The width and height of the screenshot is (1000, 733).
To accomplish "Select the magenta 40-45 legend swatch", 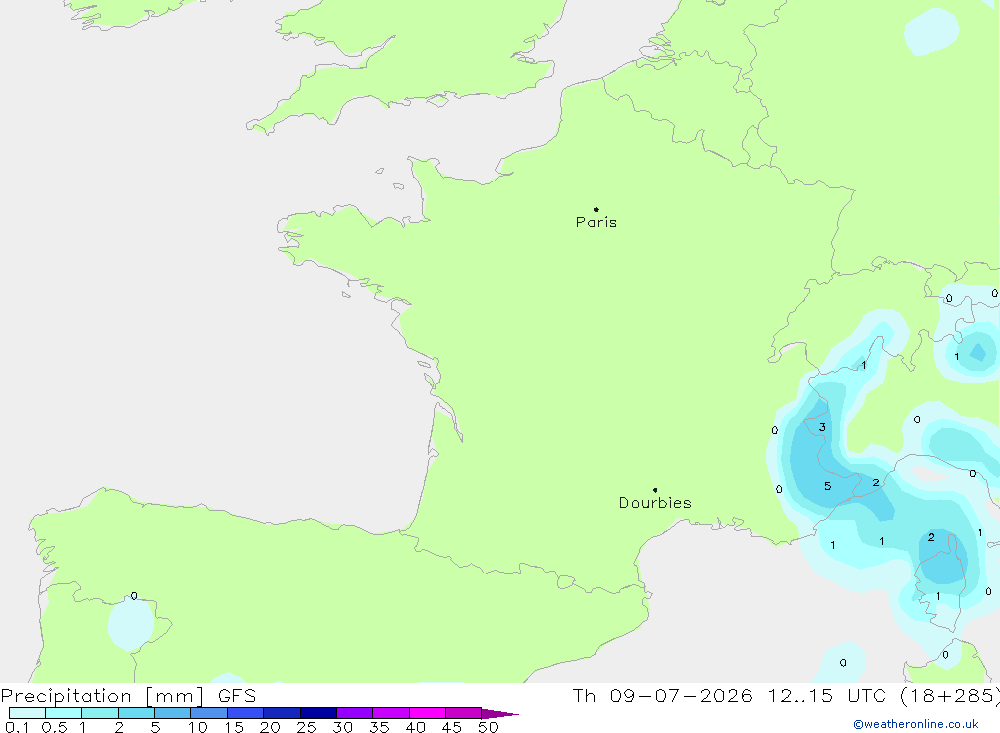I will pyautogui.click(x=427, y=713).
